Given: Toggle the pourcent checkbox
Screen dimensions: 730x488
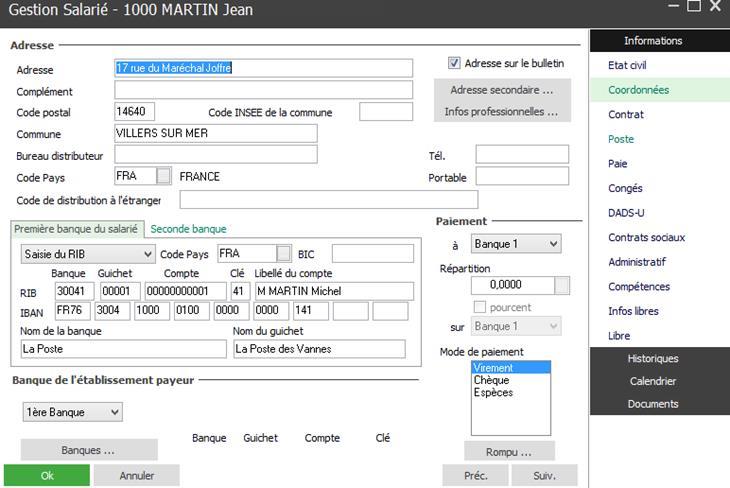Looking at the screenshot, I should tap(480, 307).
